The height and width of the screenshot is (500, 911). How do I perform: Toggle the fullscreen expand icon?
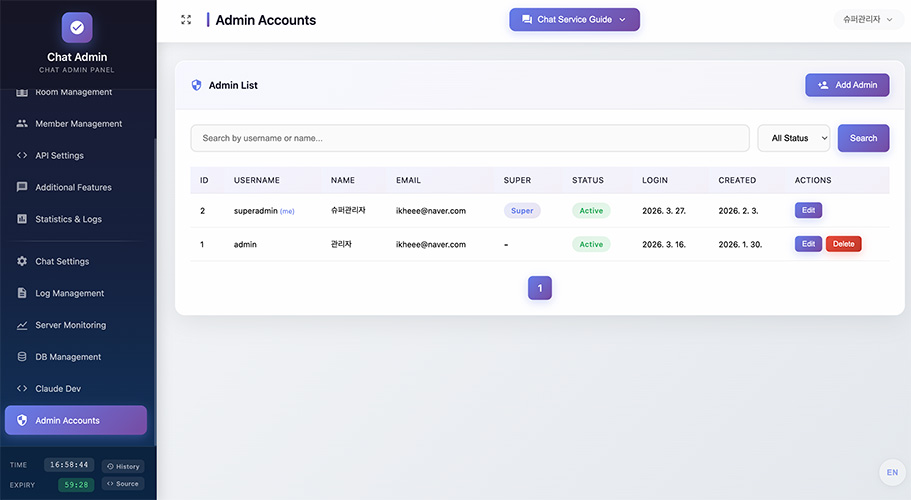[186, 20]
